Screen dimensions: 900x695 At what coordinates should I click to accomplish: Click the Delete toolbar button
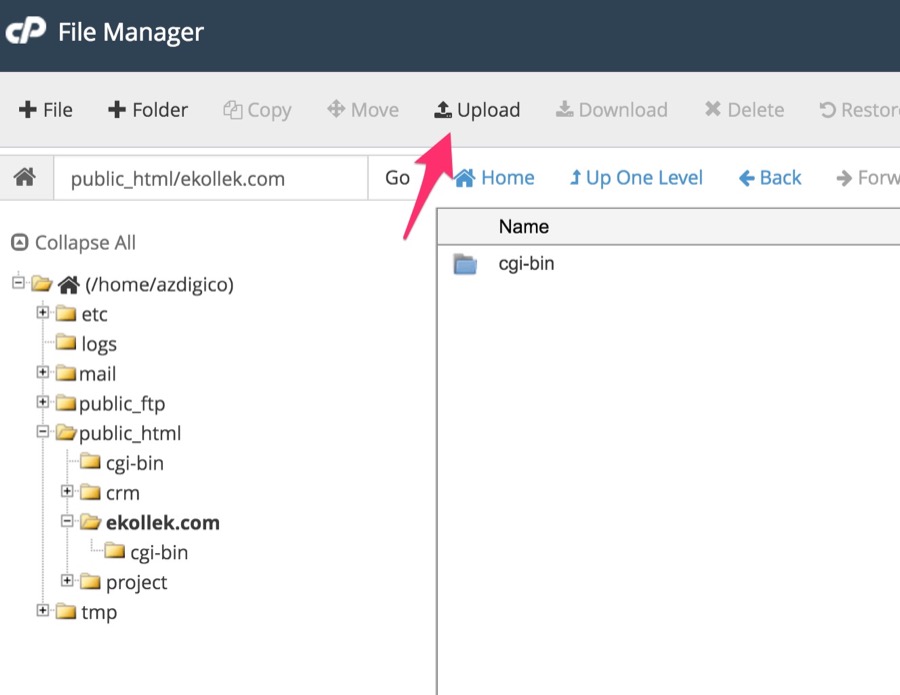click(x=744, y=110)
